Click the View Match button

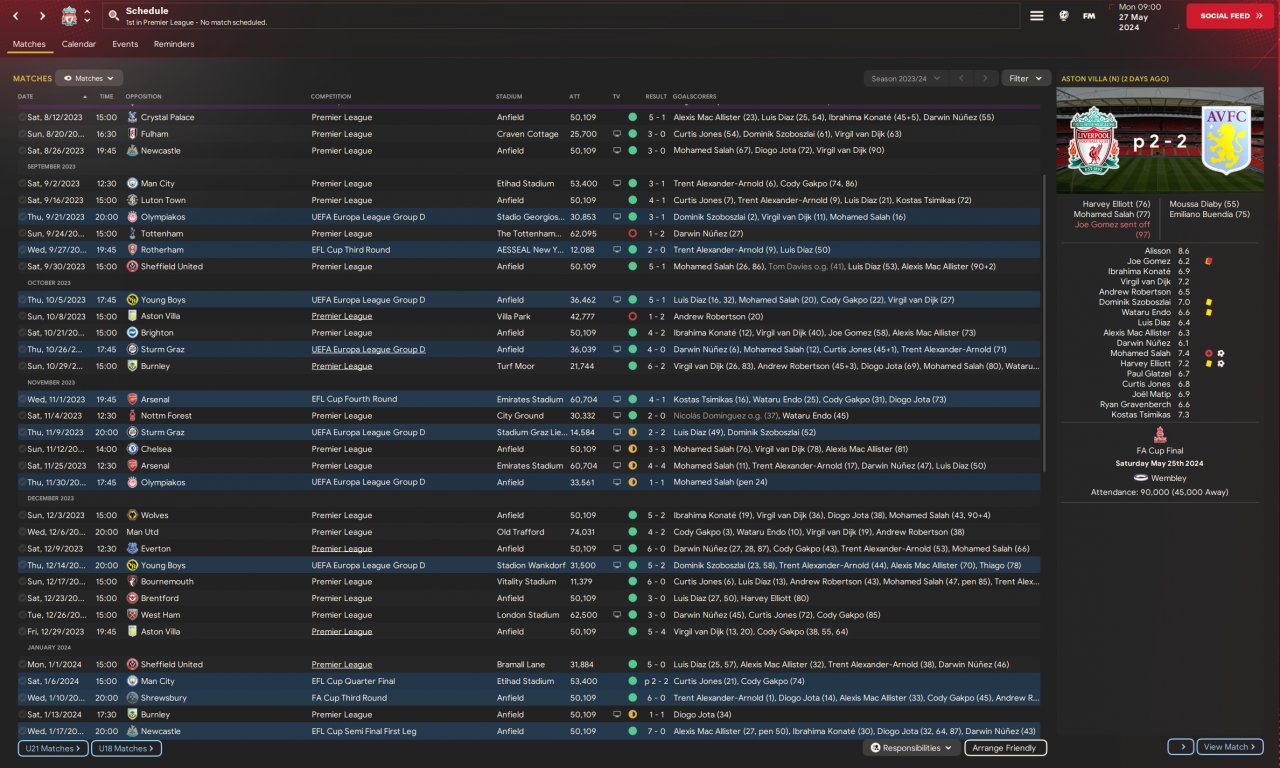coord(1230,747)
